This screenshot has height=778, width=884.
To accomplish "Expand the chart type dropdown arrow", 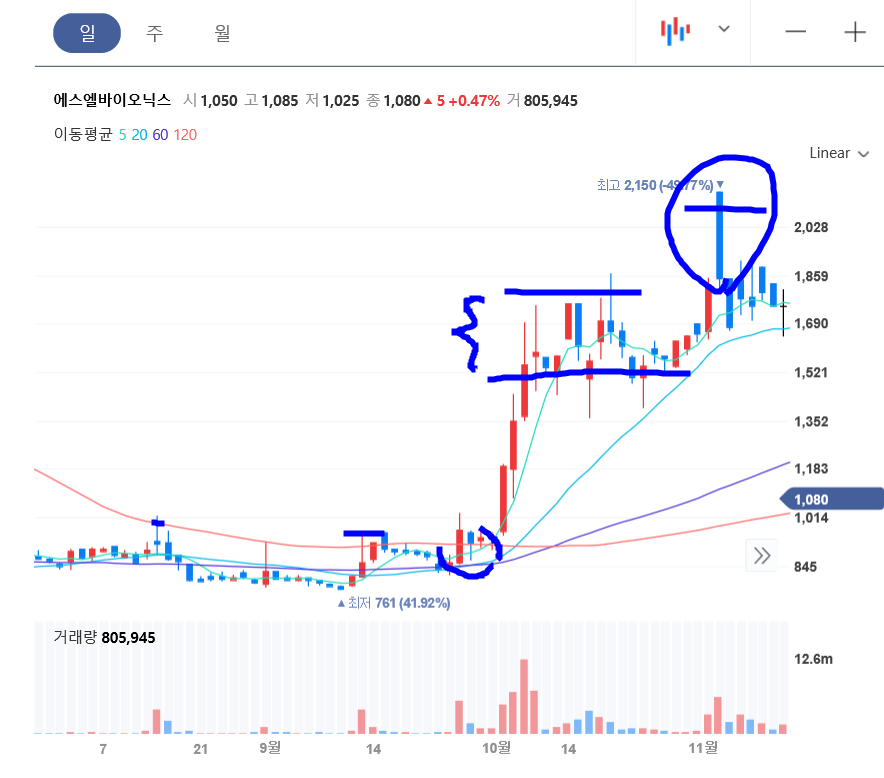I will (x=724, y=29).
